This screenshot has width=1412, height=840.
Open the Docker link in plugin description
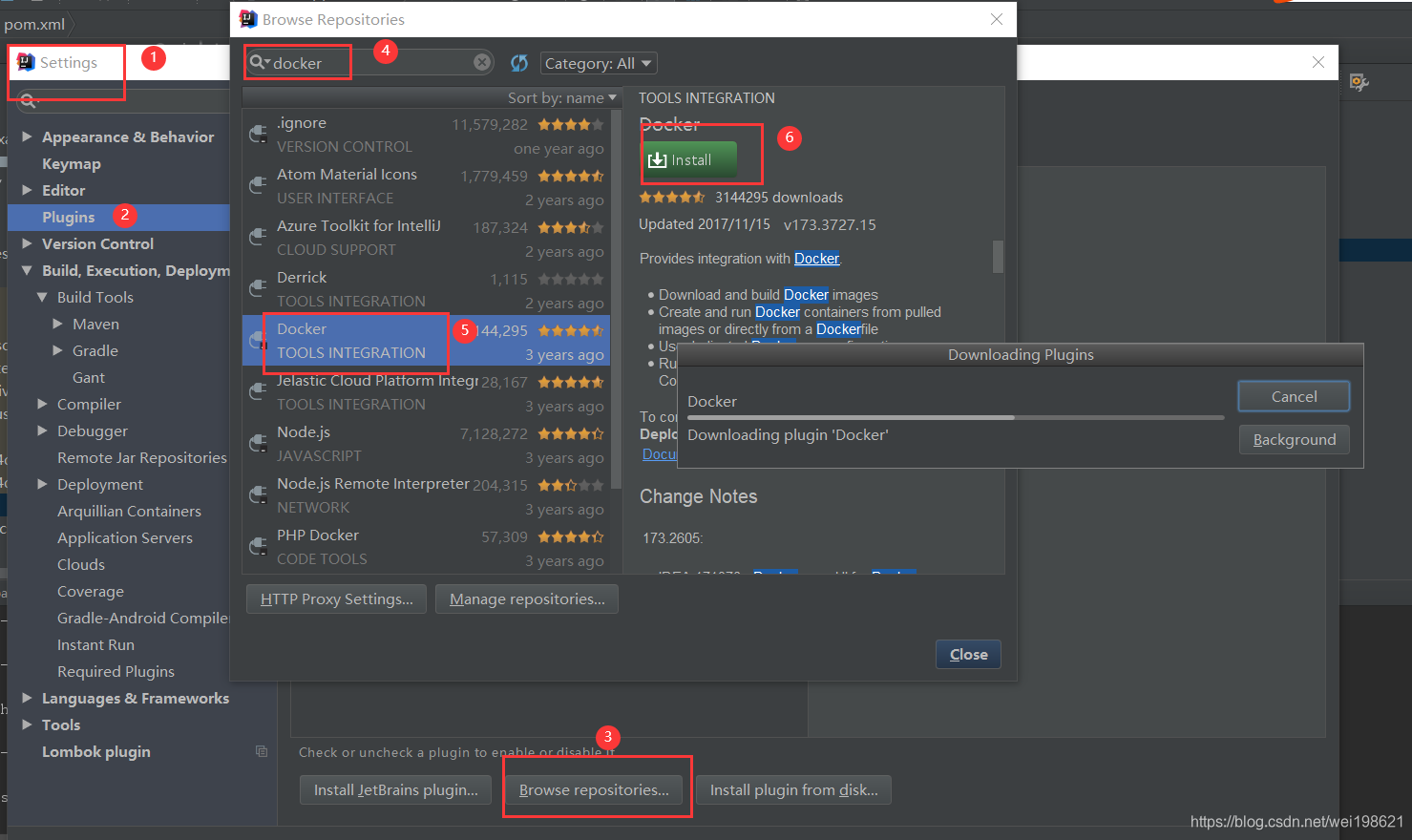816,259
